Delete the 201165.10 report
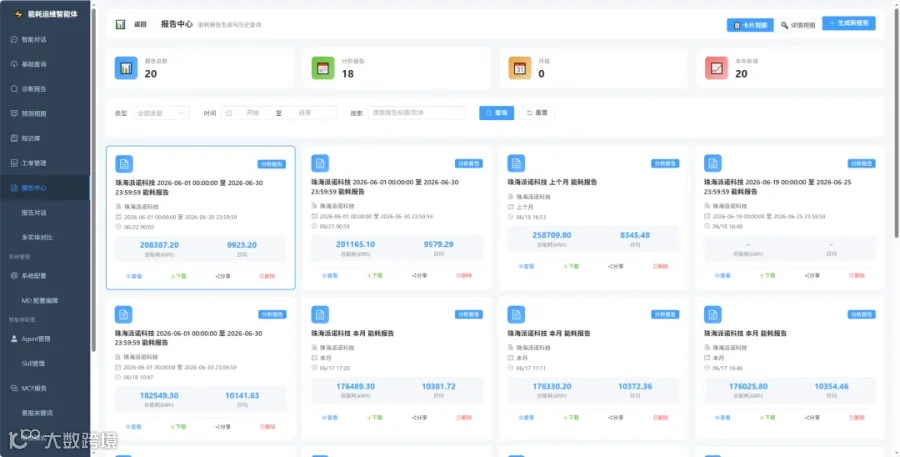 tap(464, 276)
